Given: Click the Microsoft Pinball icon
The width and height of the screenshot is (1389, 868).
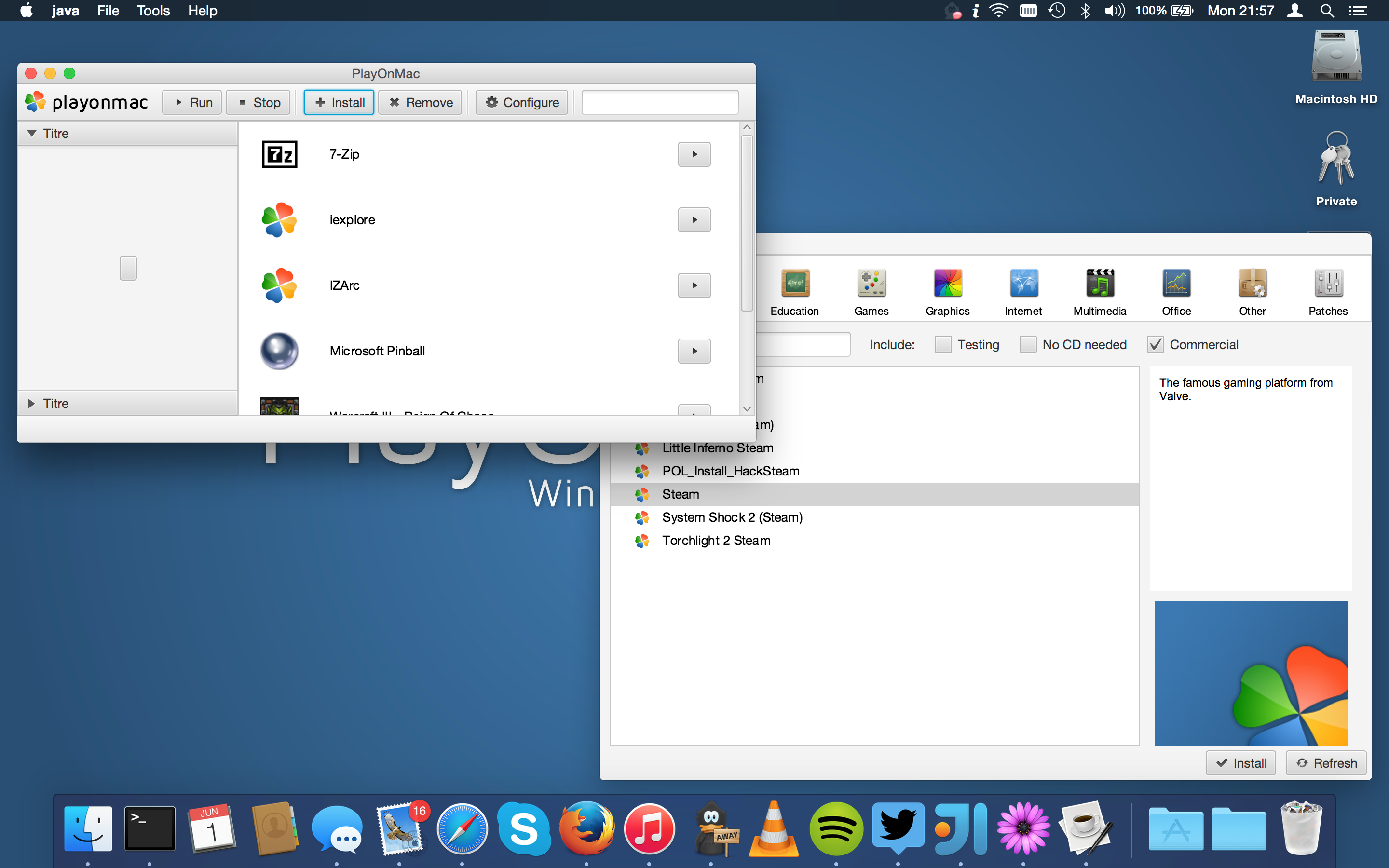Looking at the screenshot, I should (x=279, y=351).
